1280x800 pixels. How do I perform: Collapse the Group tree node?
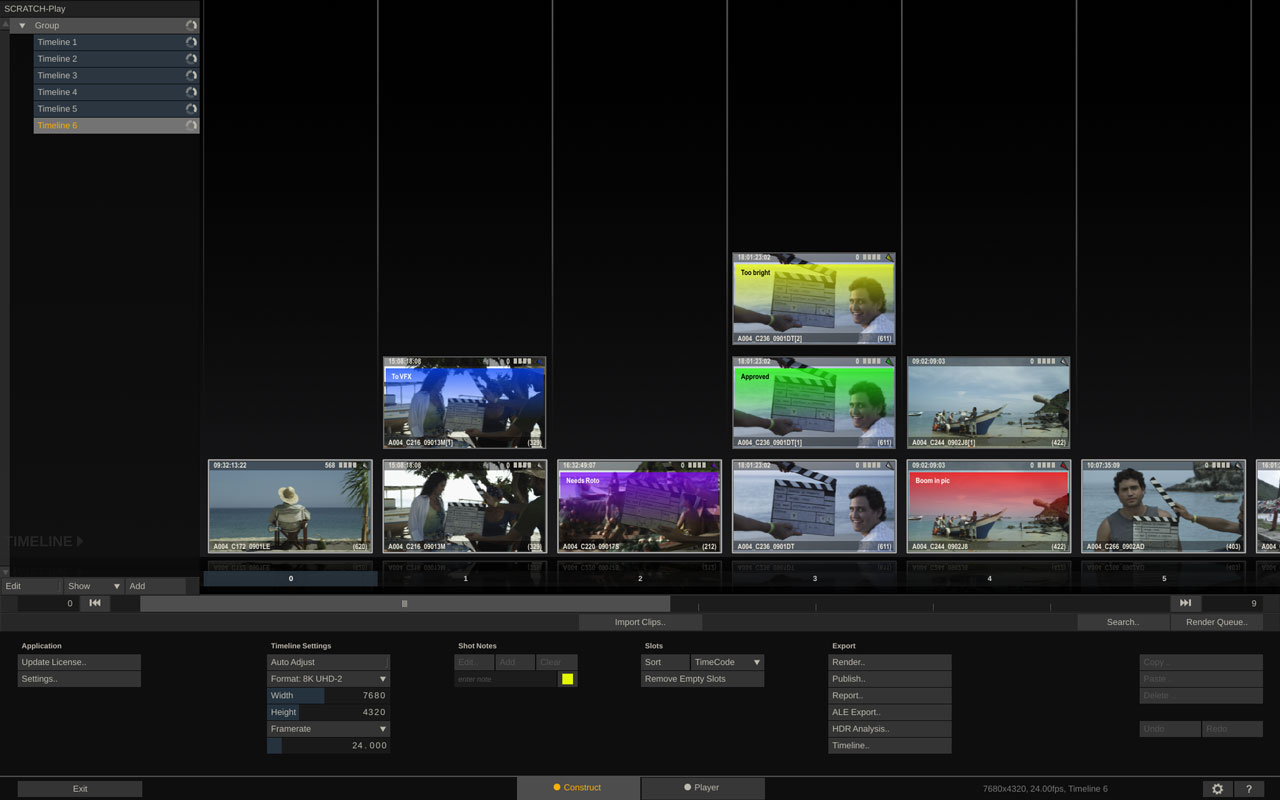pos(22,25)
